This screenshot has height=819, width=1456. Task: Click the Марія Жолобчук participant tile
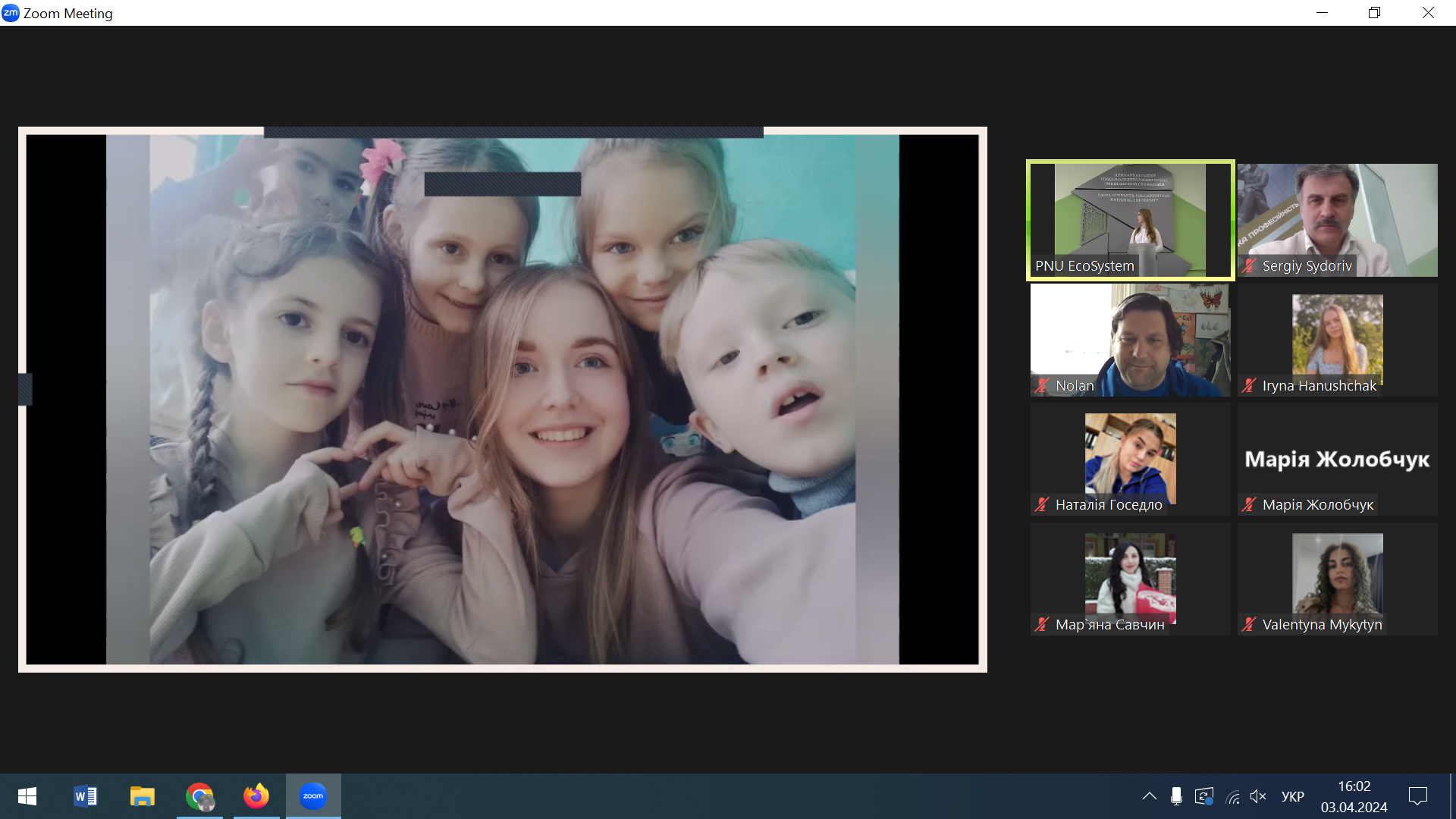(1337, 460)
